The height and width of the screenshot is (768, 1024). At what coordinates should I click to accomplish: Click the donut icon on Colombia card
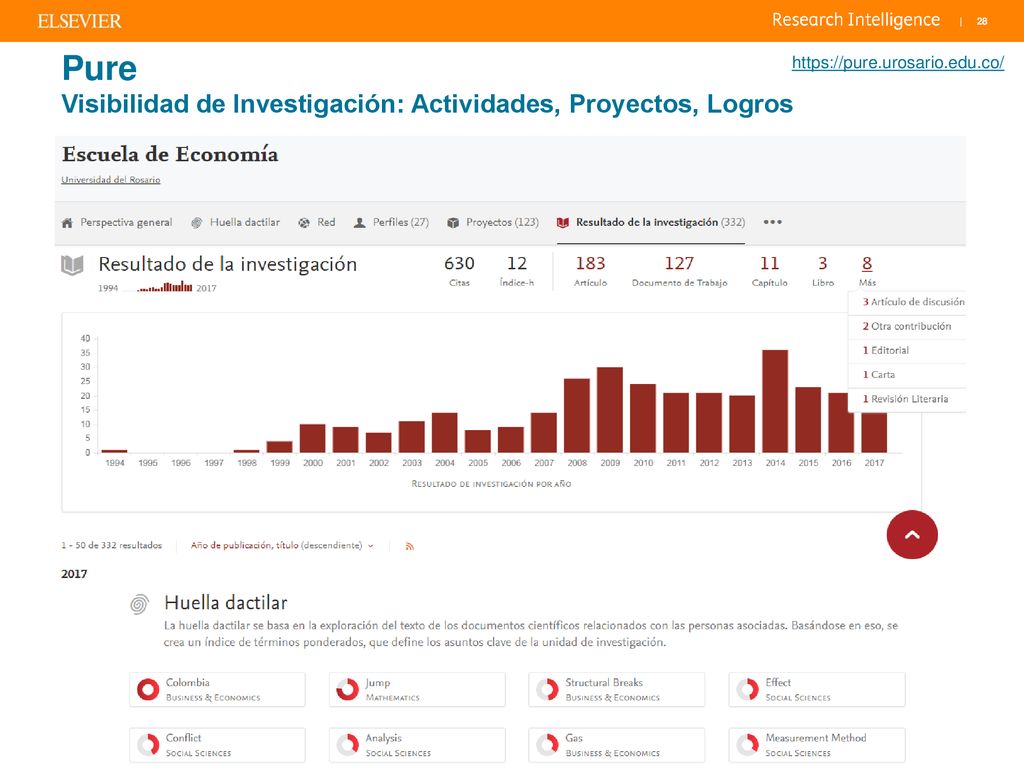coord(148,690)
